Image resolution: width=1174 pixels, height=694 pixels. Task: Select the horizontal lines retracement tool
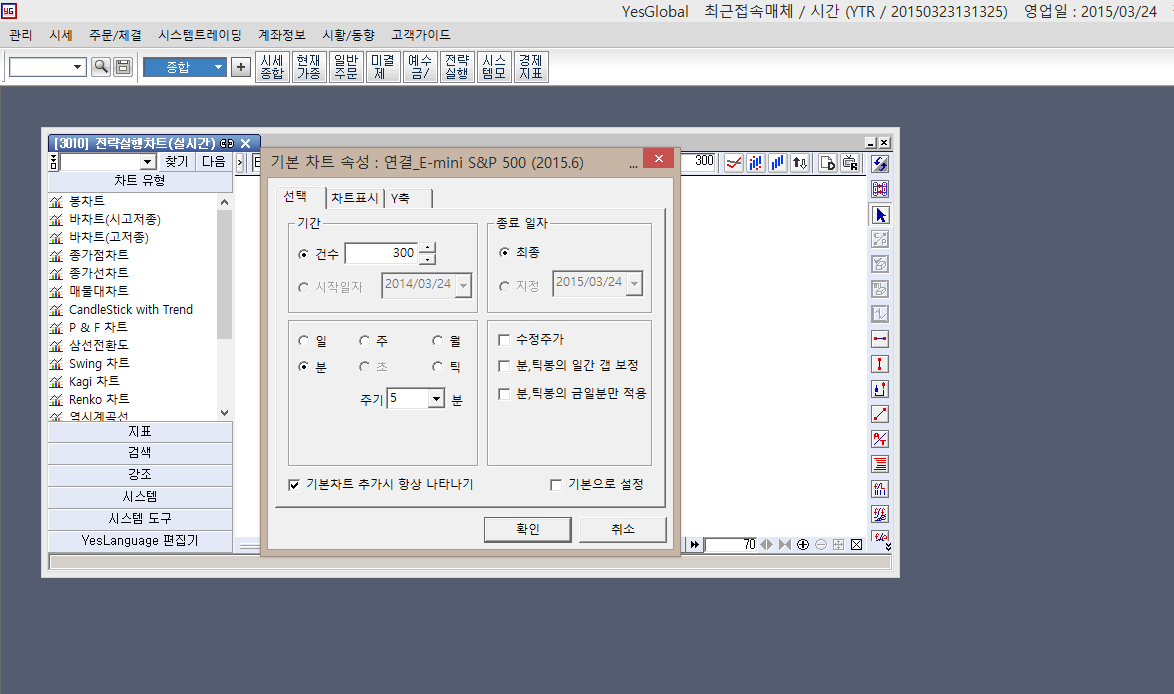880,464
